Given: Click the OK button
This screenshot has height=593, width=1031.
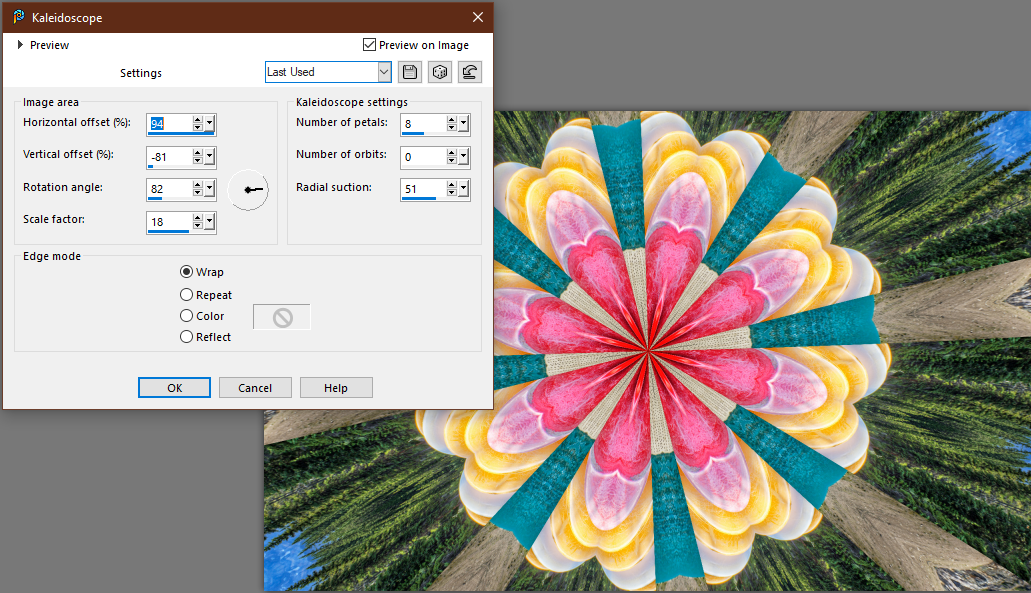Looking at the screenshot, I should click(x=174, y=388).
